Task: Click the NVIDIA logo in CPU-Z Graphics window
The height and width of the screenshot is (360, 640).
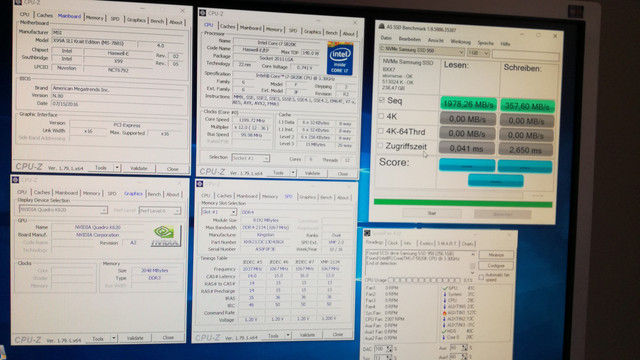Action: click(165, 236)
